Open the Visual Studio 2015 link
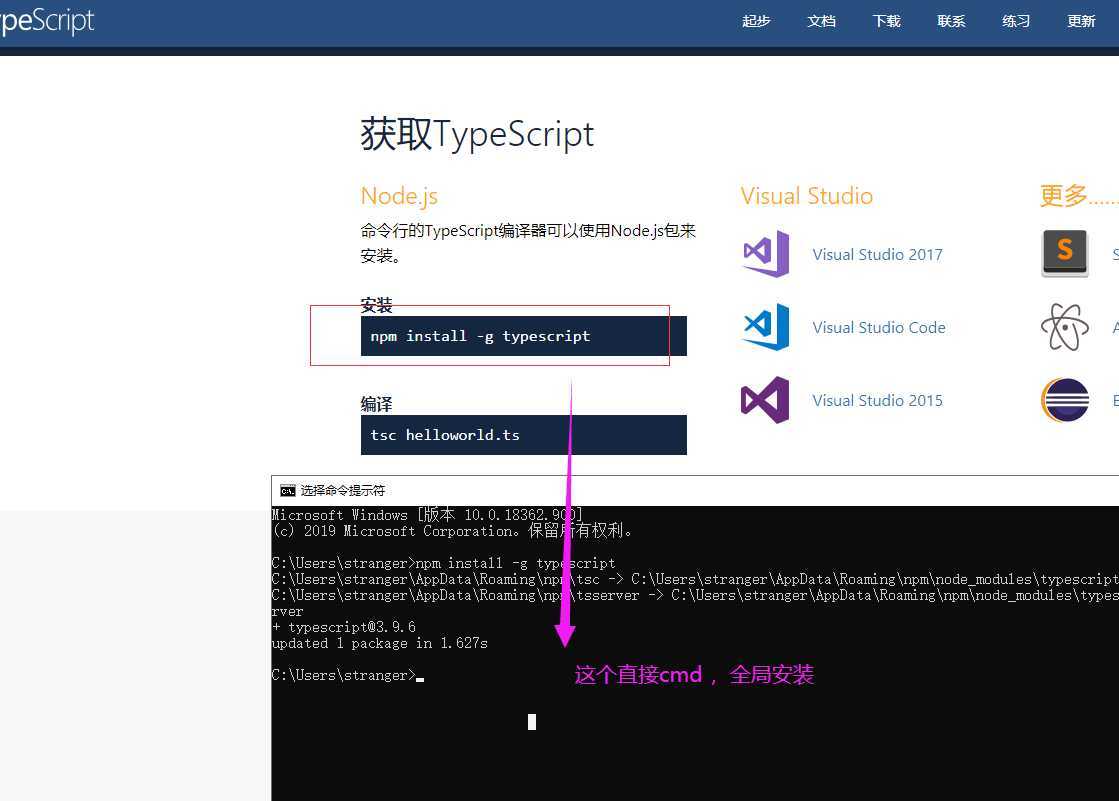 pyautogui.click(x=877, y=400)
